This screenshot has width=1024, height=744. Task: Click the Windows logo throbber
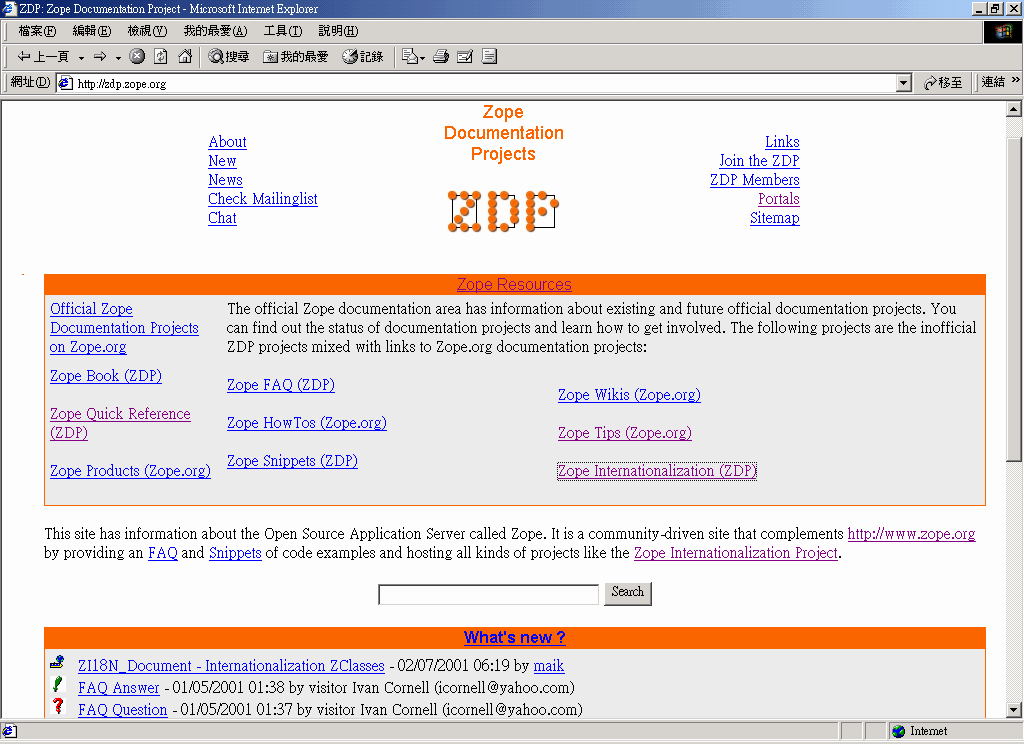coord(1003,31)
